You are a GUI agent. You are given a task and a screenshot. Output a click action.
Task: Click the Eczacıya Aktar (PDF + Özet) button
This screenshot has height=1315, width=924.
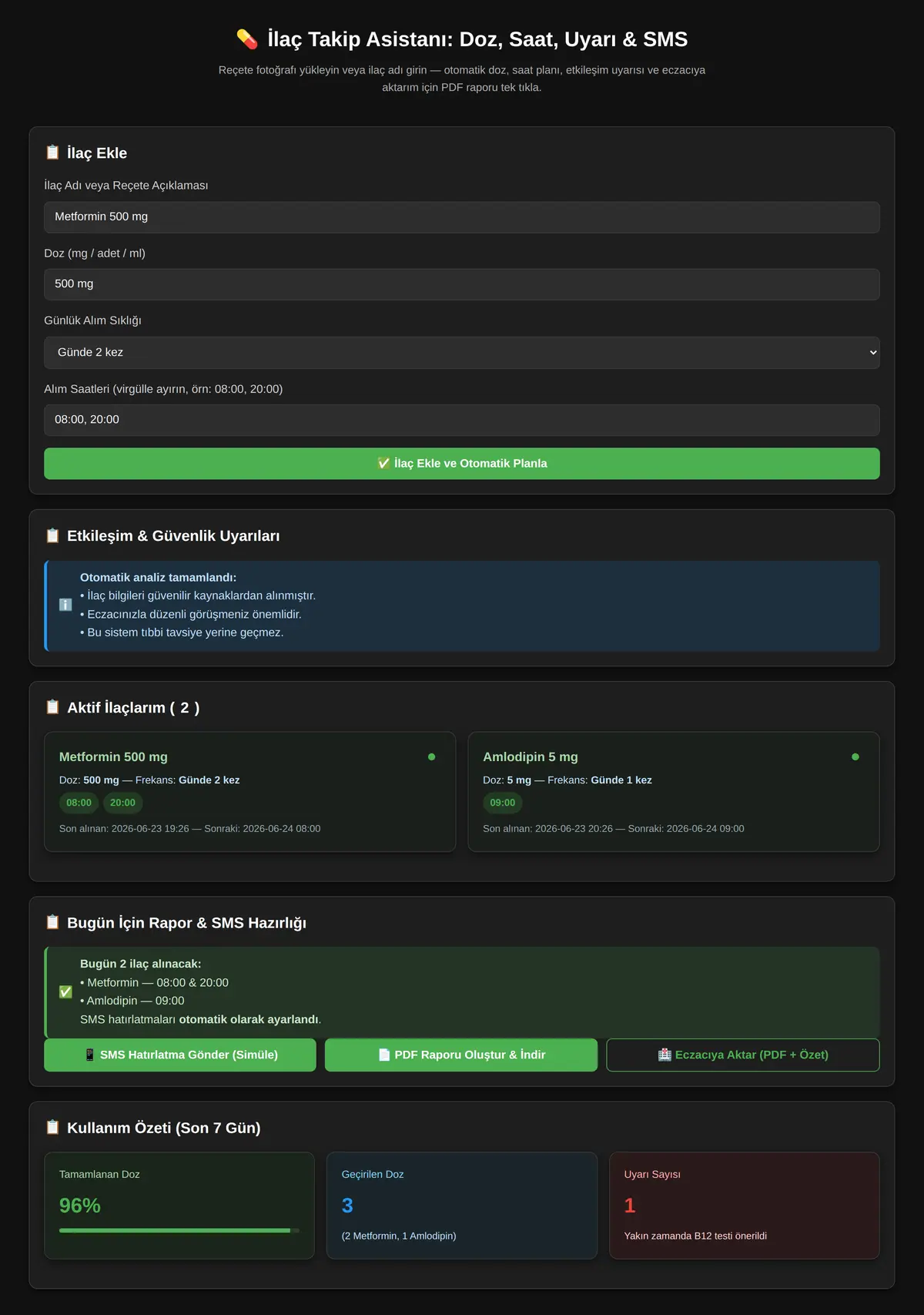[743, 1055]
